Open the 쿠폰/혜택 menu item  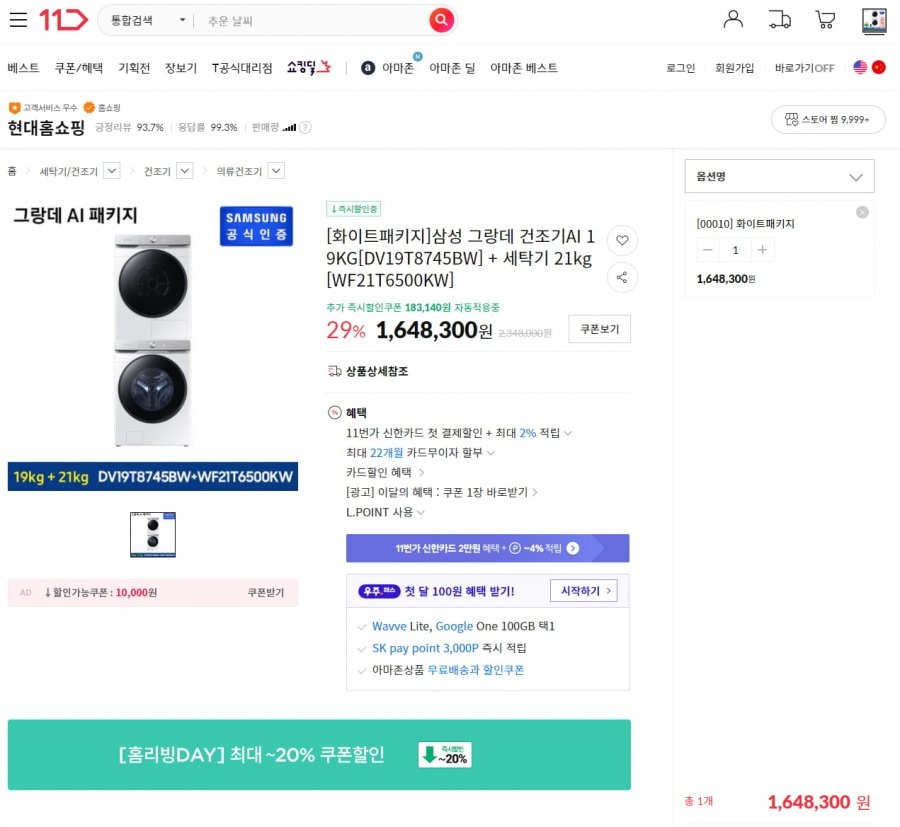pos(79,68)
